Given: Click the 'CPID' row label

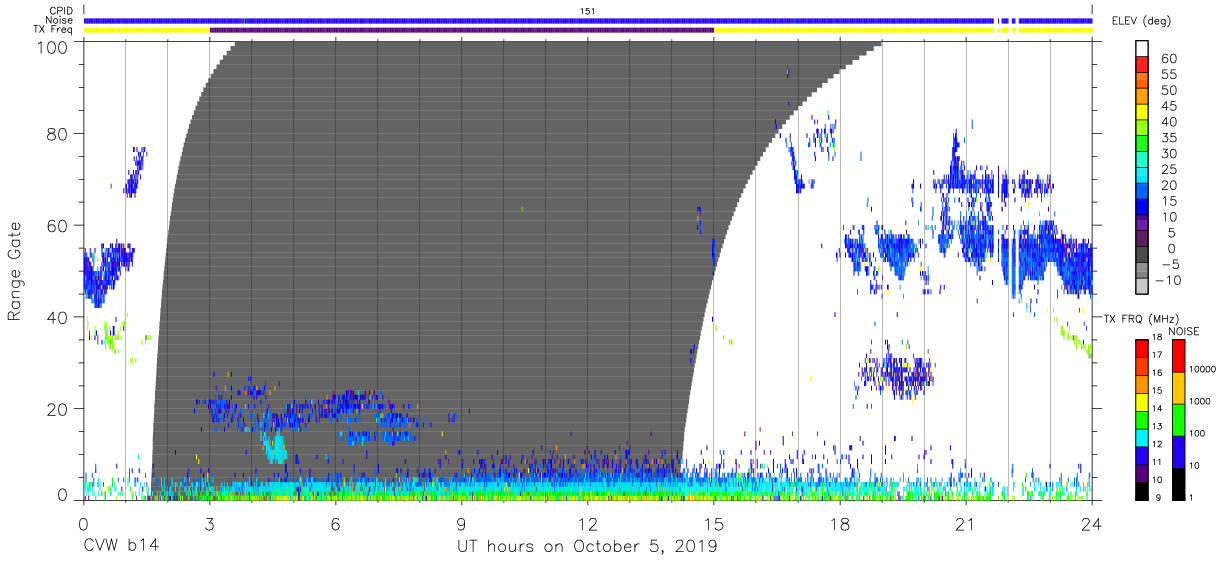Looking at the screenshot, I should (60, 11).
